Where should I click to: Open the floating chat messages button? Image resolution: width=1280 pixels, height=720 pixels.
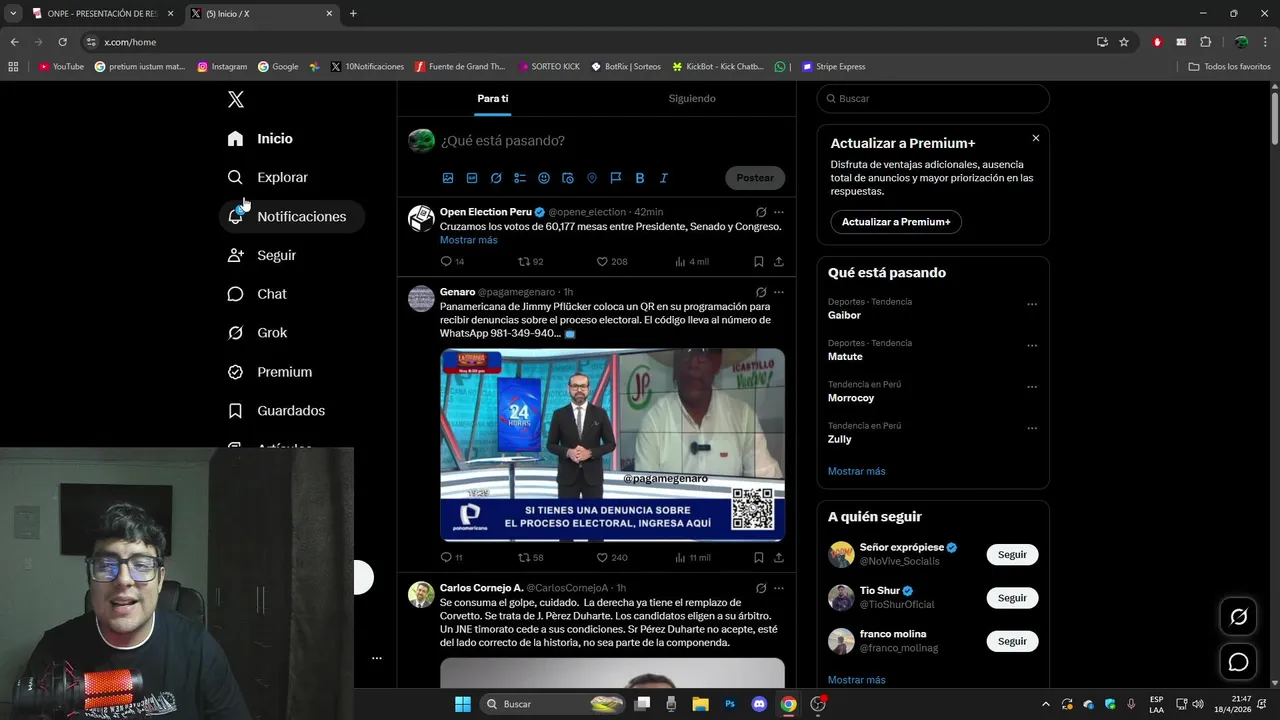pyautogui.click(x=1238, y=662)
